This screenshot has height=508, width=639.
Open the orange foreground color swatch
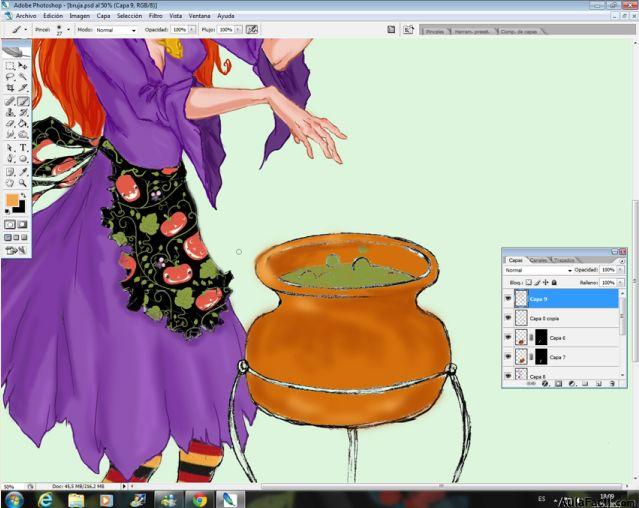12,200
